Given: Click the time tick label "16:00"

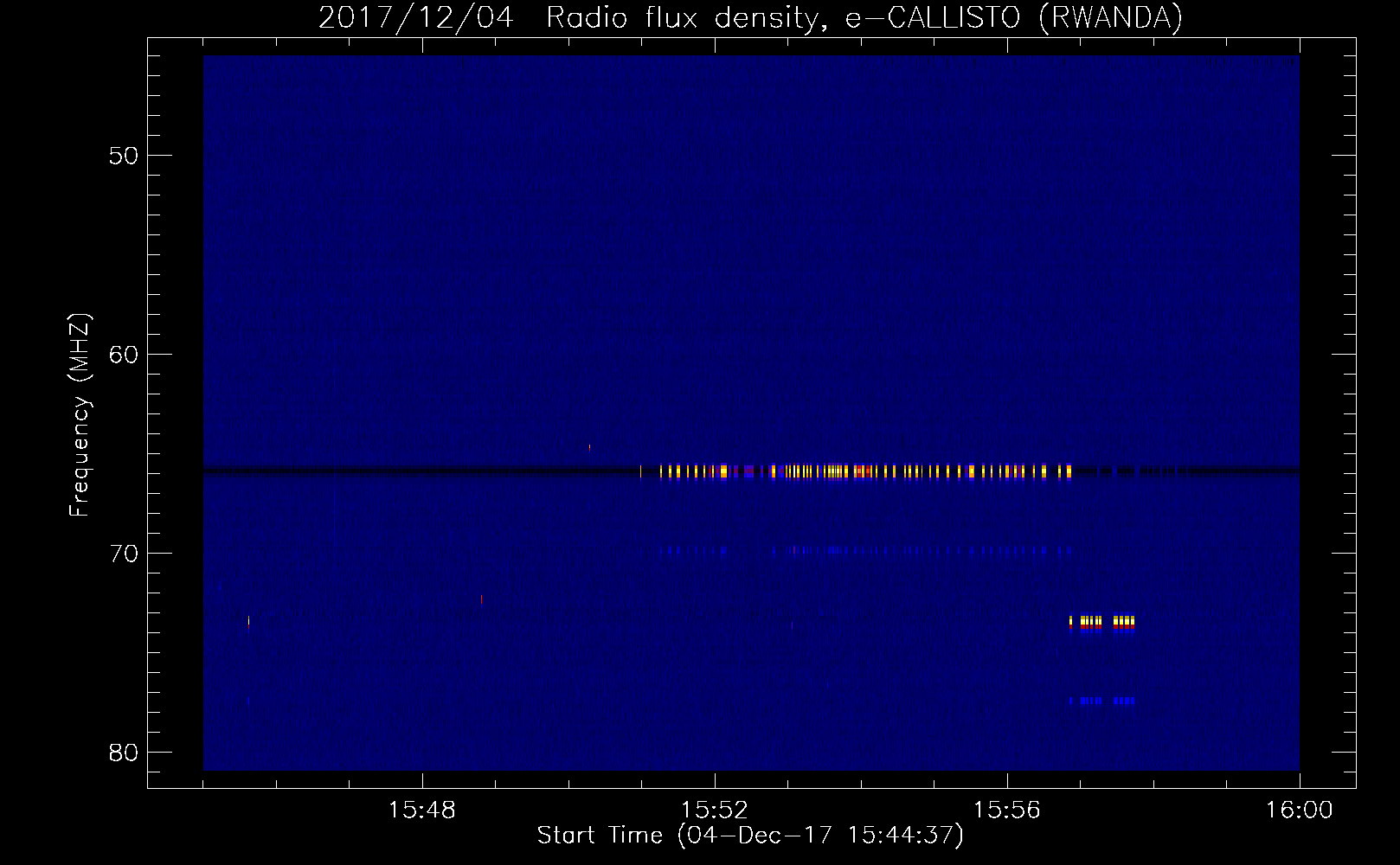Looking at the screenshot, I should point(1299,811).
